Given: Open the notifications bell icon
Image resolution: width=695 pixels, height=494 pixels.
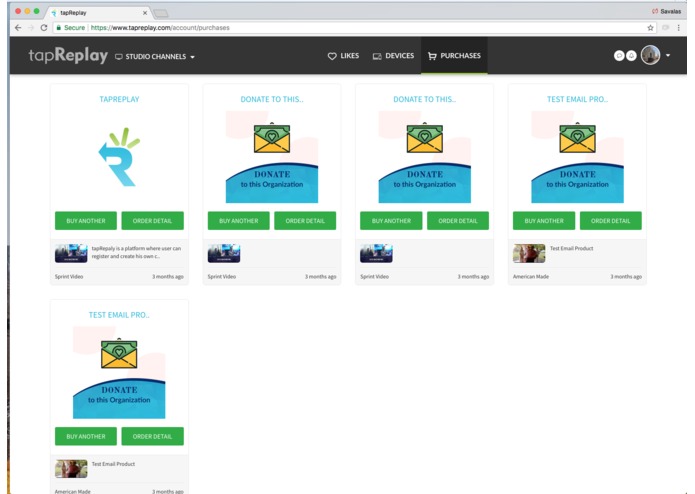Looking at the screenshot, I should (631, 55).
